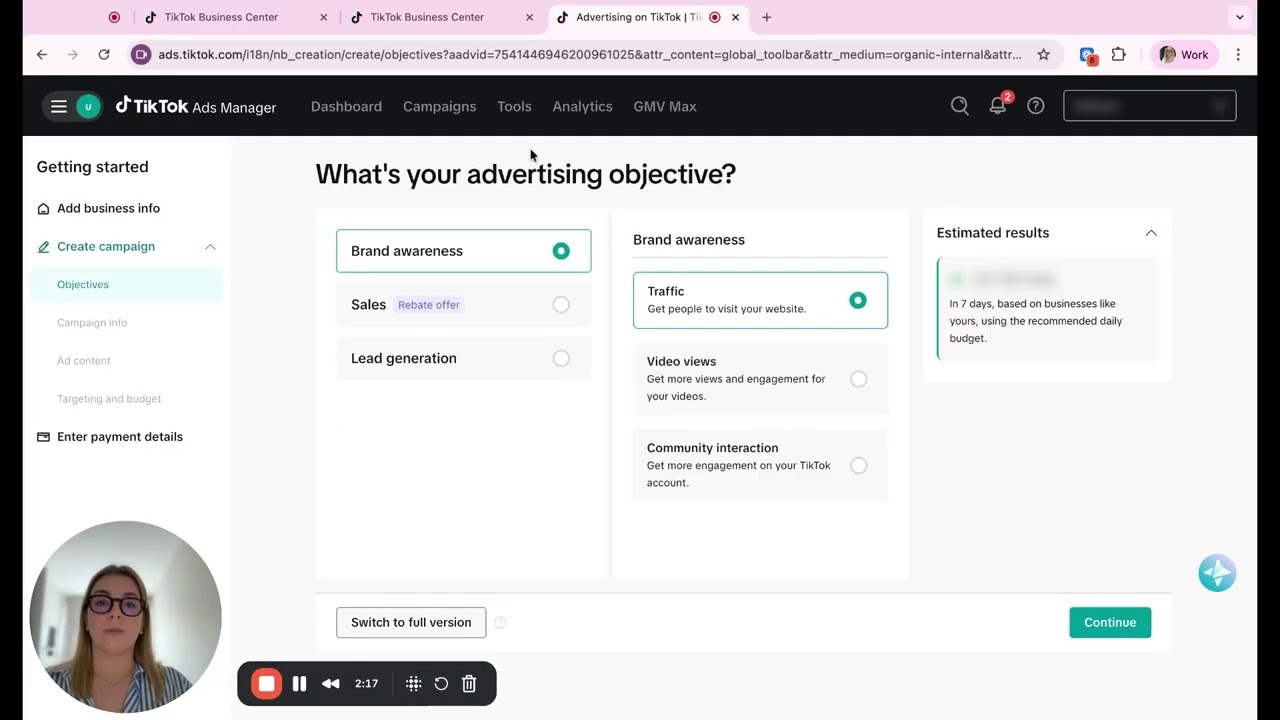Open the Campaigns menu
The image size is (1280, 720).
pos(439,106)
